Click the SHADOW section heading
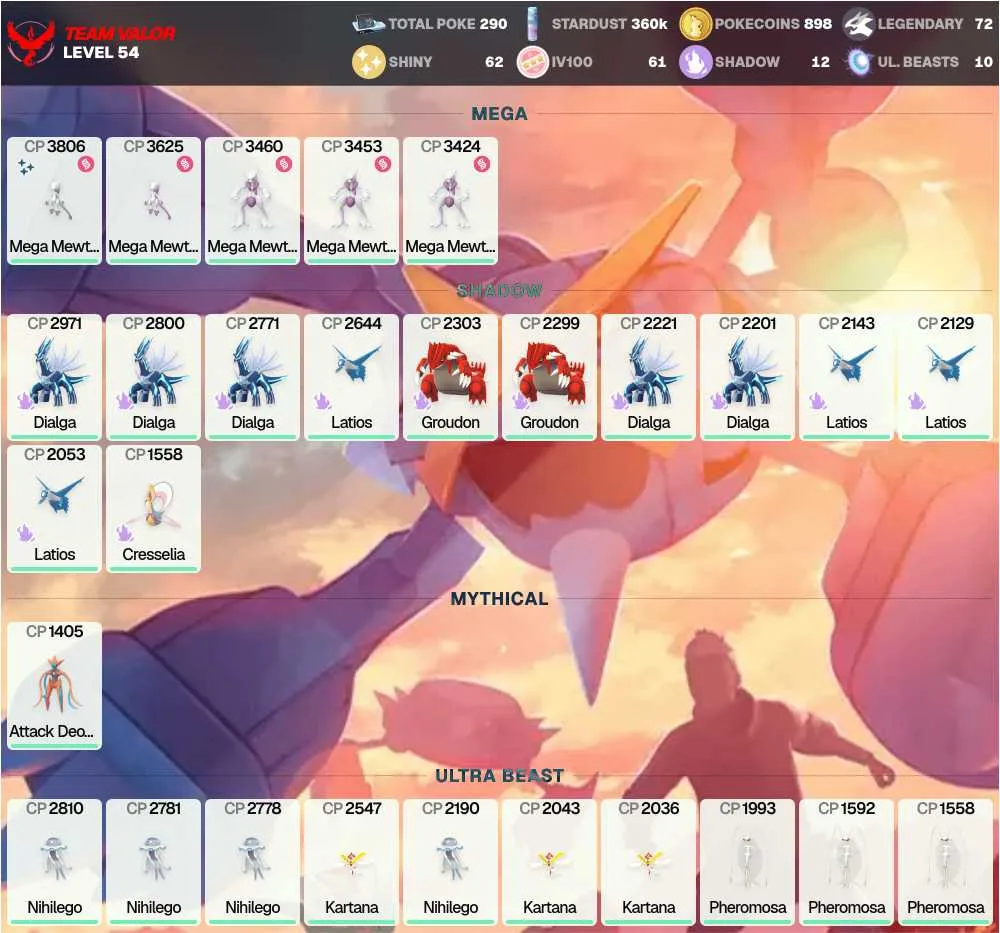The width and height of the screenshot is (1000, 933). pos(499,291)
